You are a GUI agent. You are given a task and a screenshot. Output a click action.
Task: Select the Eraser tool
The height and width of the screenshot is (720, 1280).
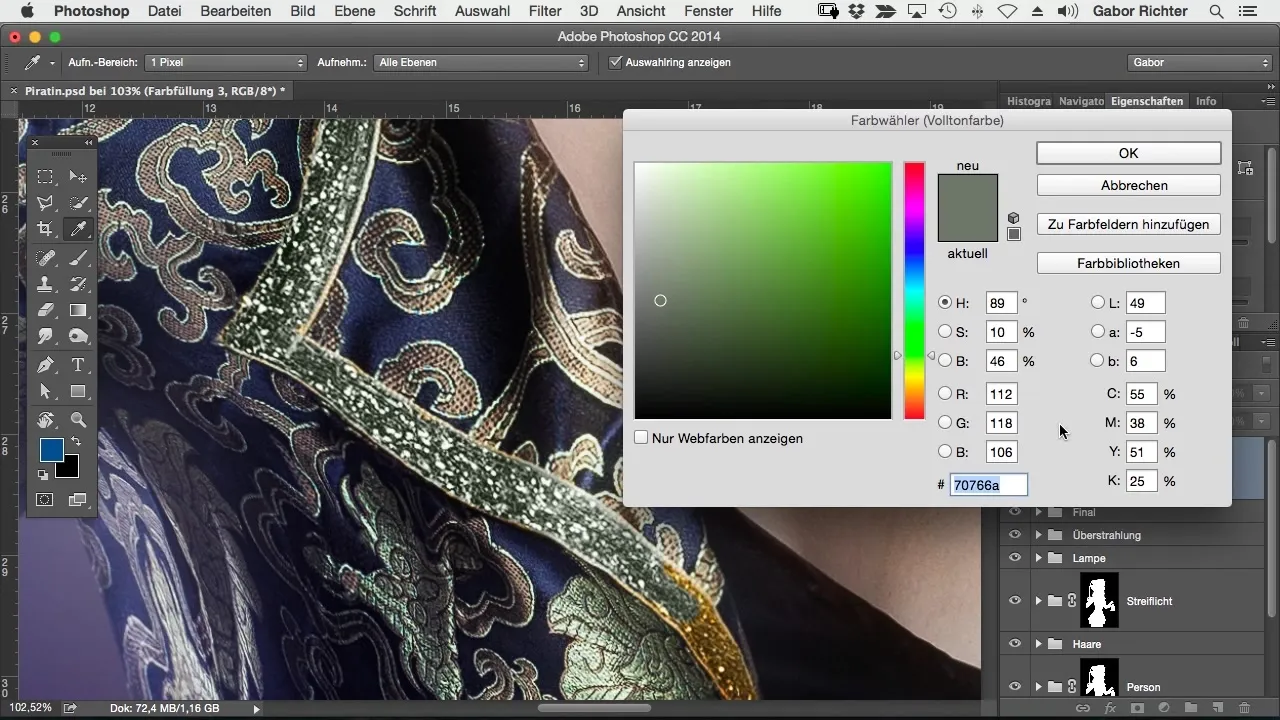46,311
